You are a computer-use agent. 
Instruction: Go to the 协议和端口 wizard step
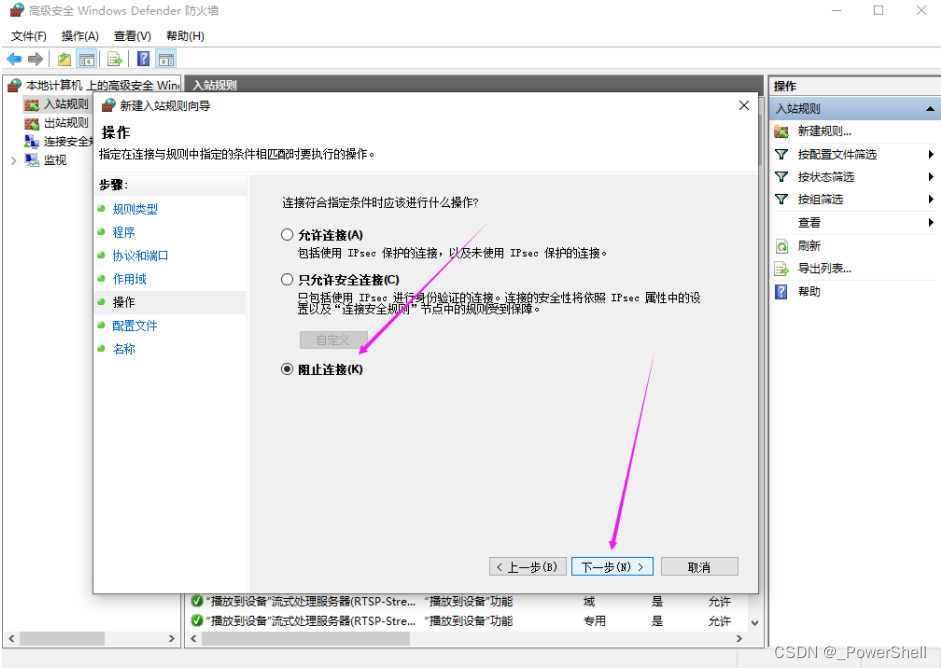(x=140, y=256)
